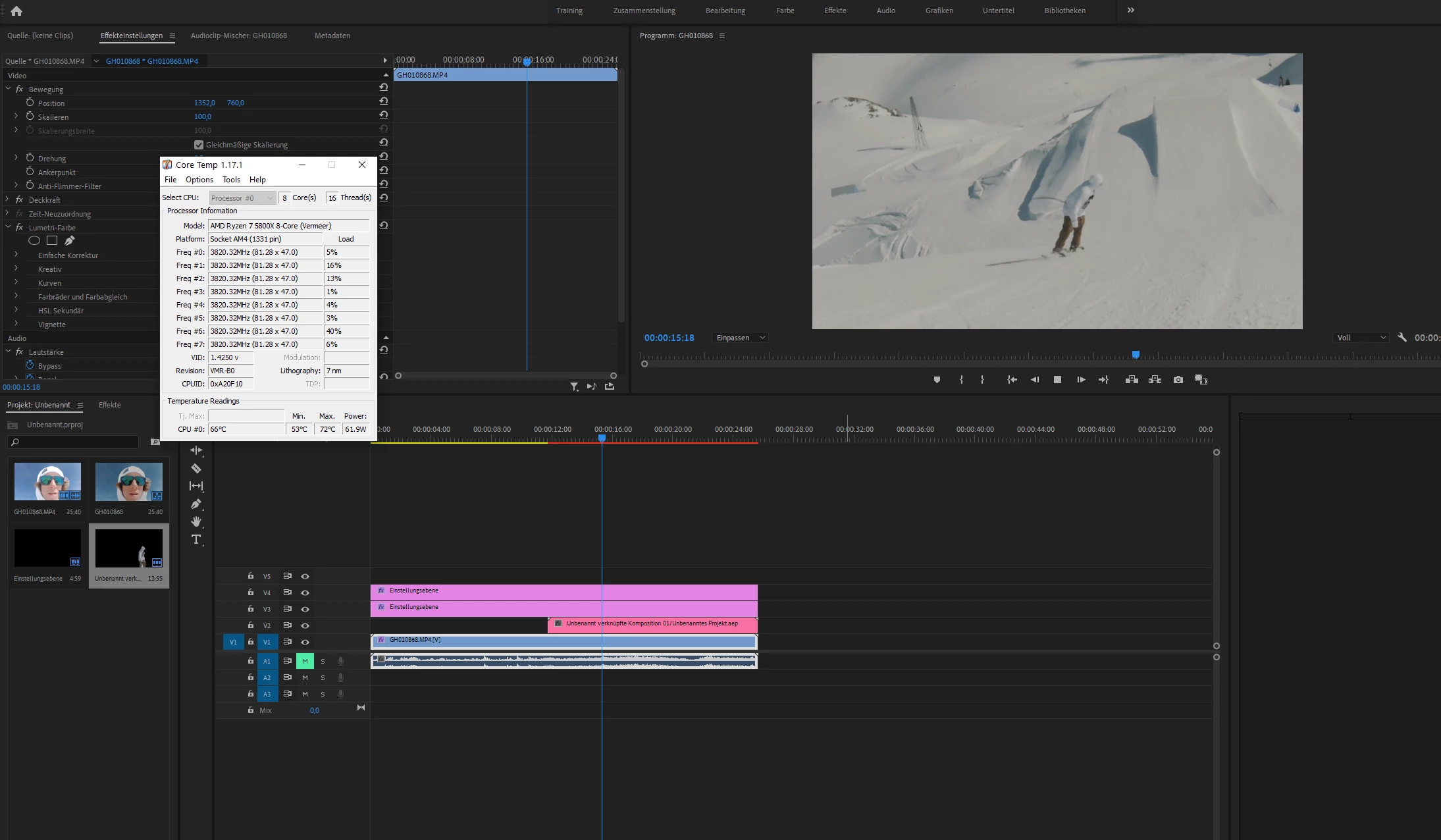Click the Add Marker button
The height and width of the screenshot is (840, 1441).
937,380
